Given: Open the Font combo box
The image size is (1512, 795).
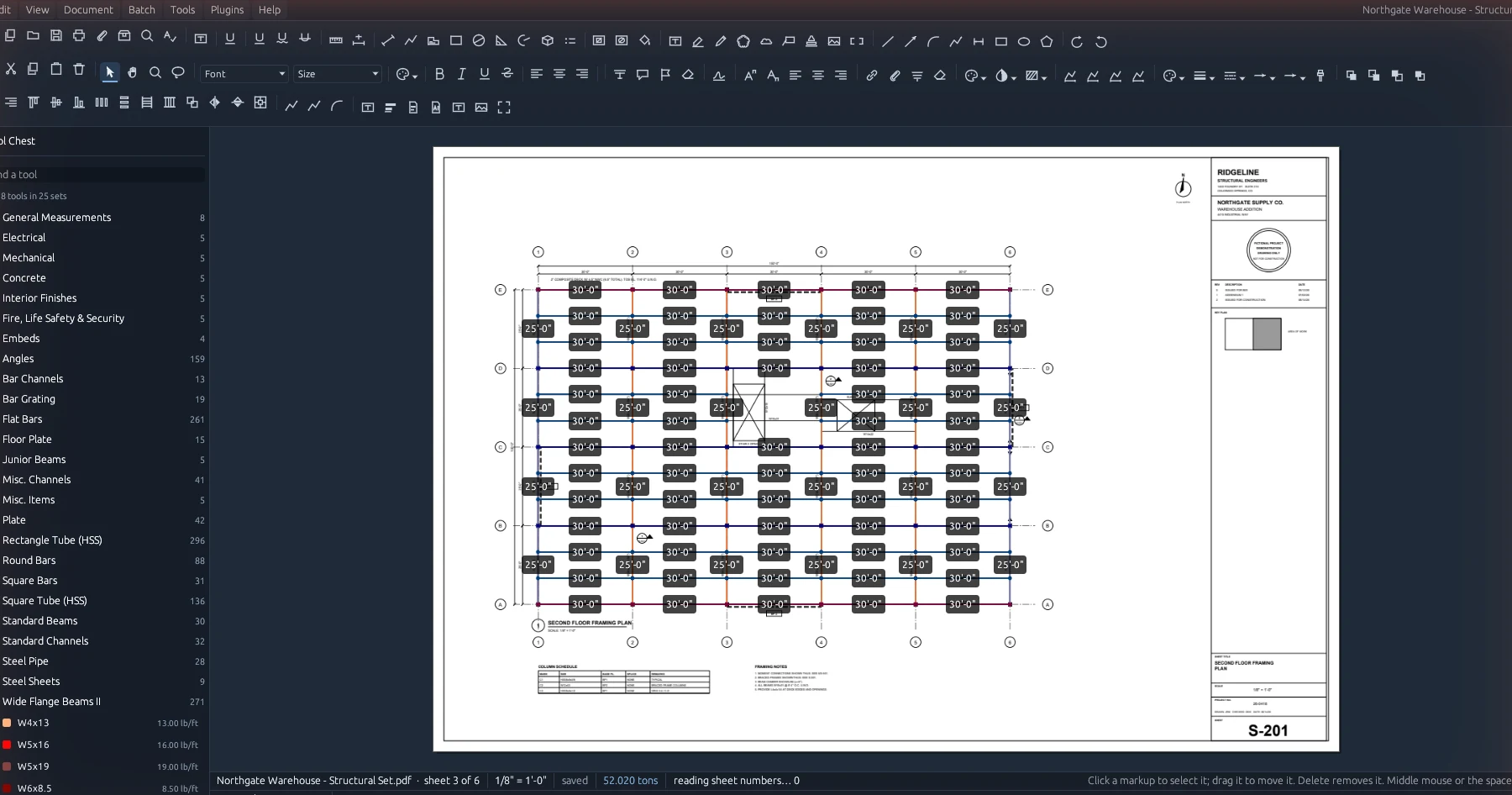Looking at the screenshot, I should pyautogui.click(x=244, y=74).
